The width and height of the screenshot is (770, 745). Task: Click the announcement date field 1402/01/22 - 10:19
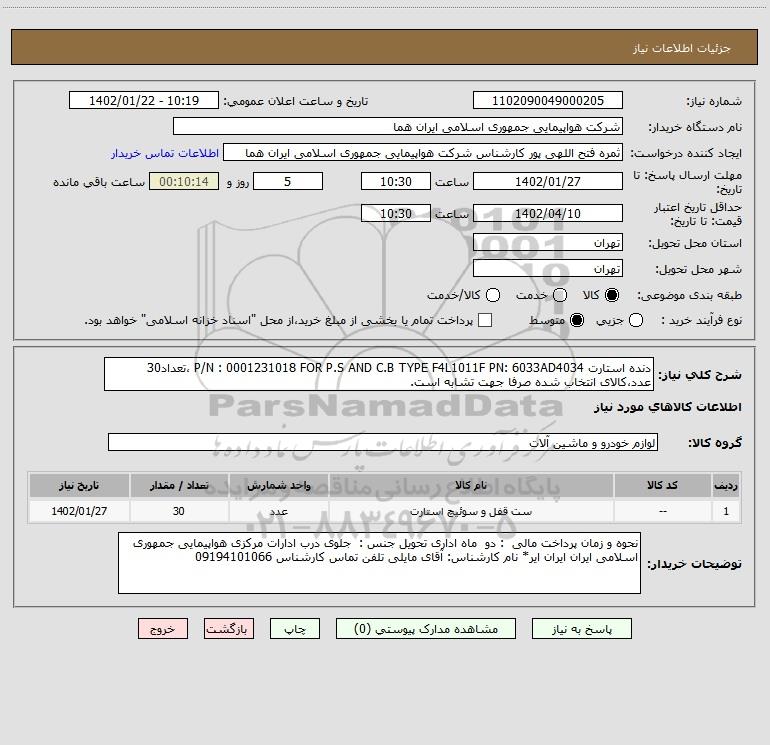pyautogui.click(x=144, y=100)
